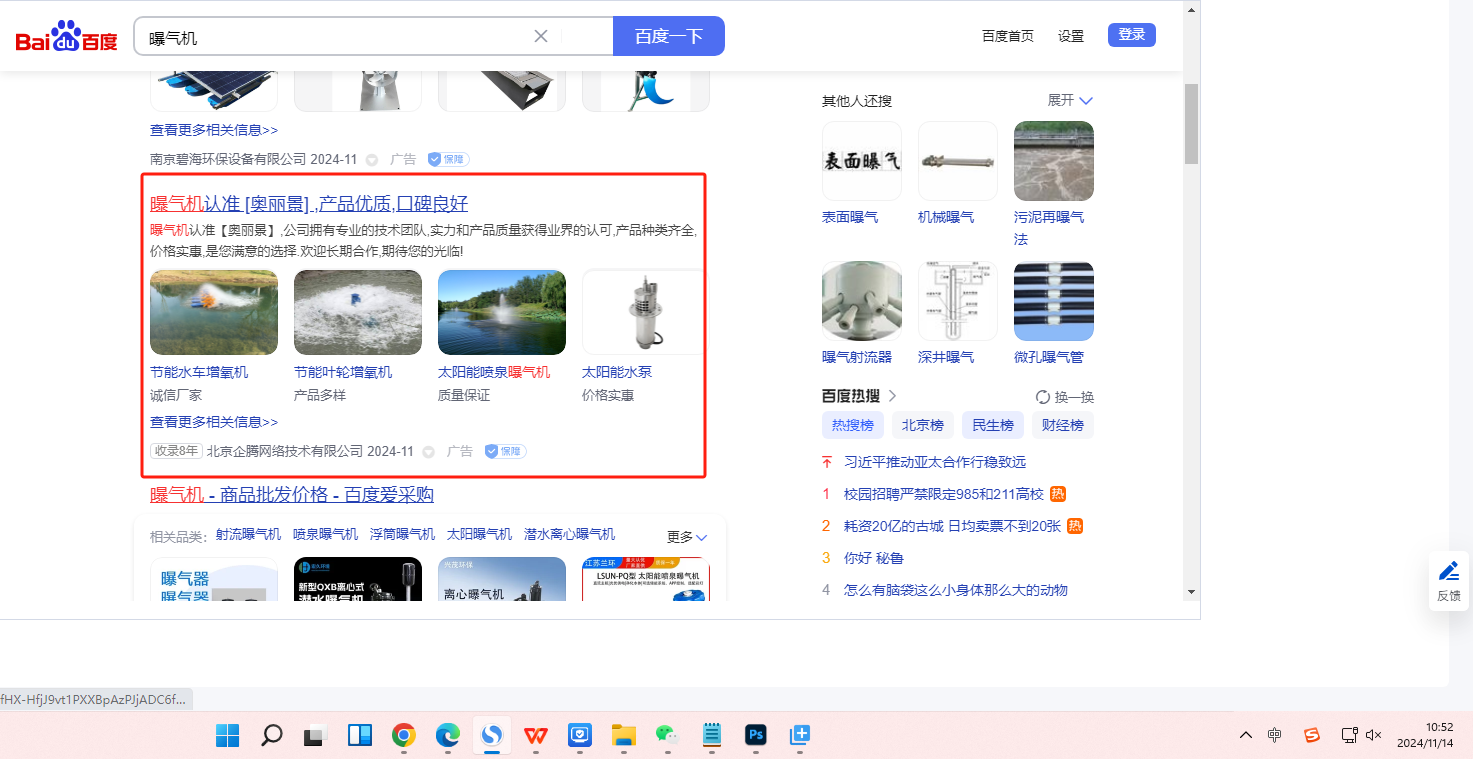Open the 曝气射流器 thumbnail image
Screen dimensions: 1473x759
(862, 301)
